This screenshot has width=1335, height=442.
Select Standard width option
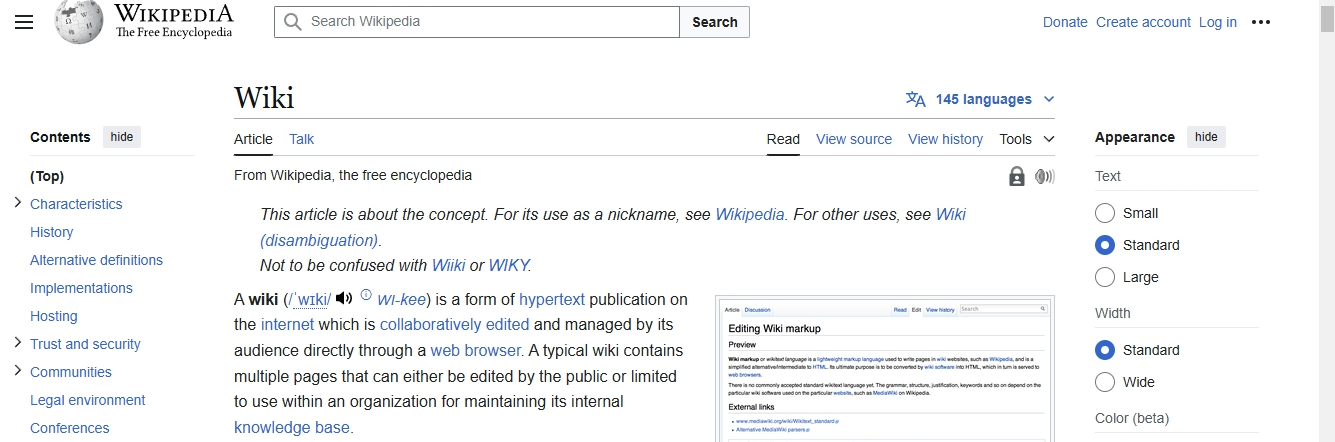pos(1105,350)
